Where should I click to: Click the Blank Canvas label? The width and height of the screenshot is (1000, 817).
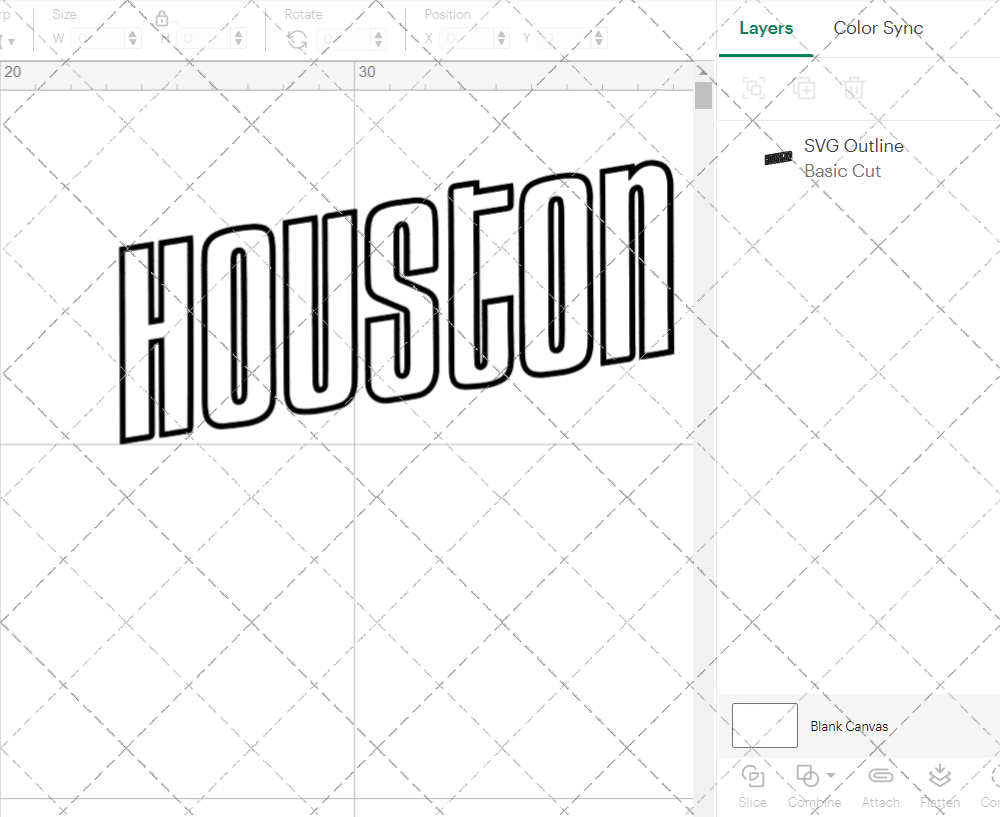pos(849,726)
